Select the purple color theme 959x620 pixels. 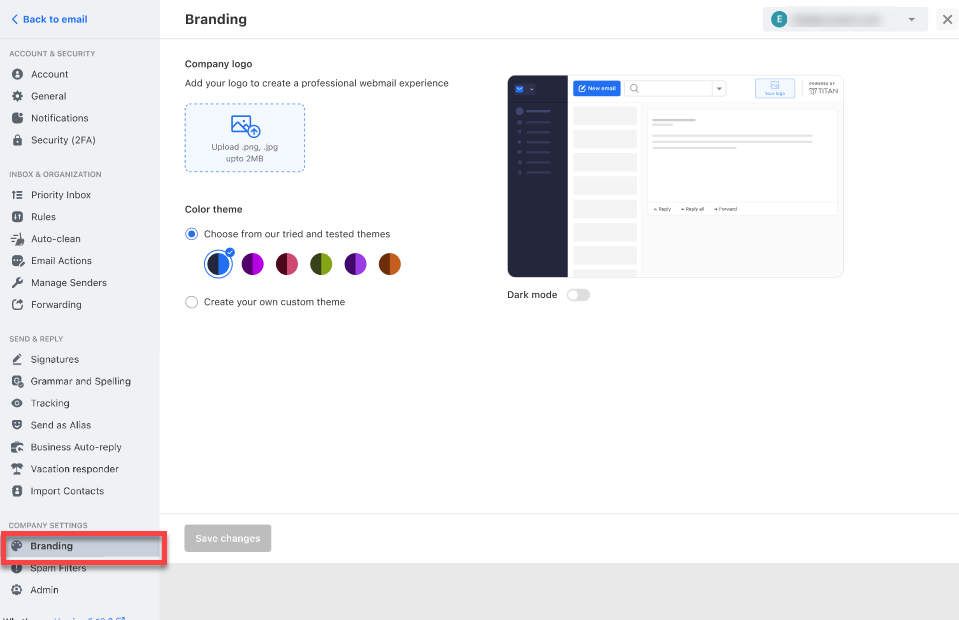(x=355, y=263)
